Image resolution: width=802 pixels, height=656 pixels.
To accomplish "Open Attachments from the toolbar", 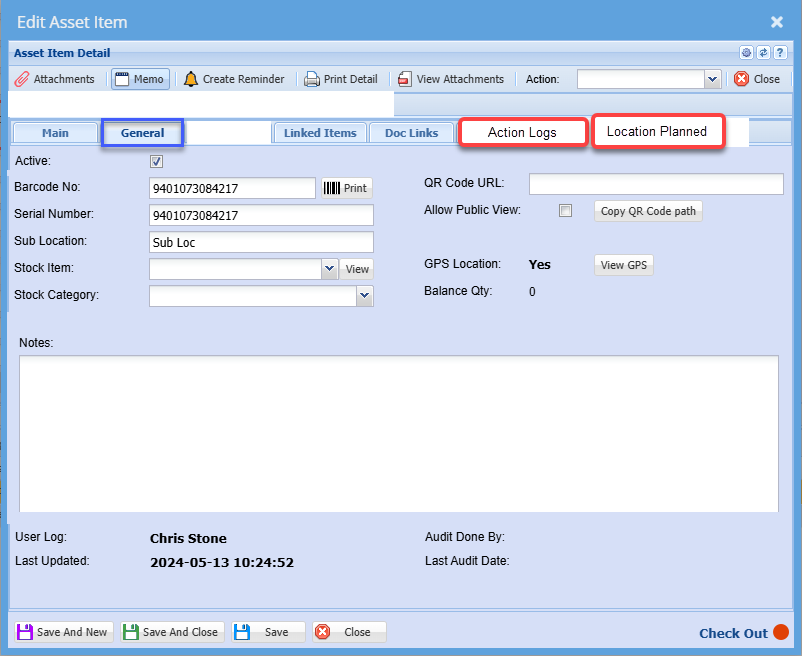I will click(x=55, y=79).
